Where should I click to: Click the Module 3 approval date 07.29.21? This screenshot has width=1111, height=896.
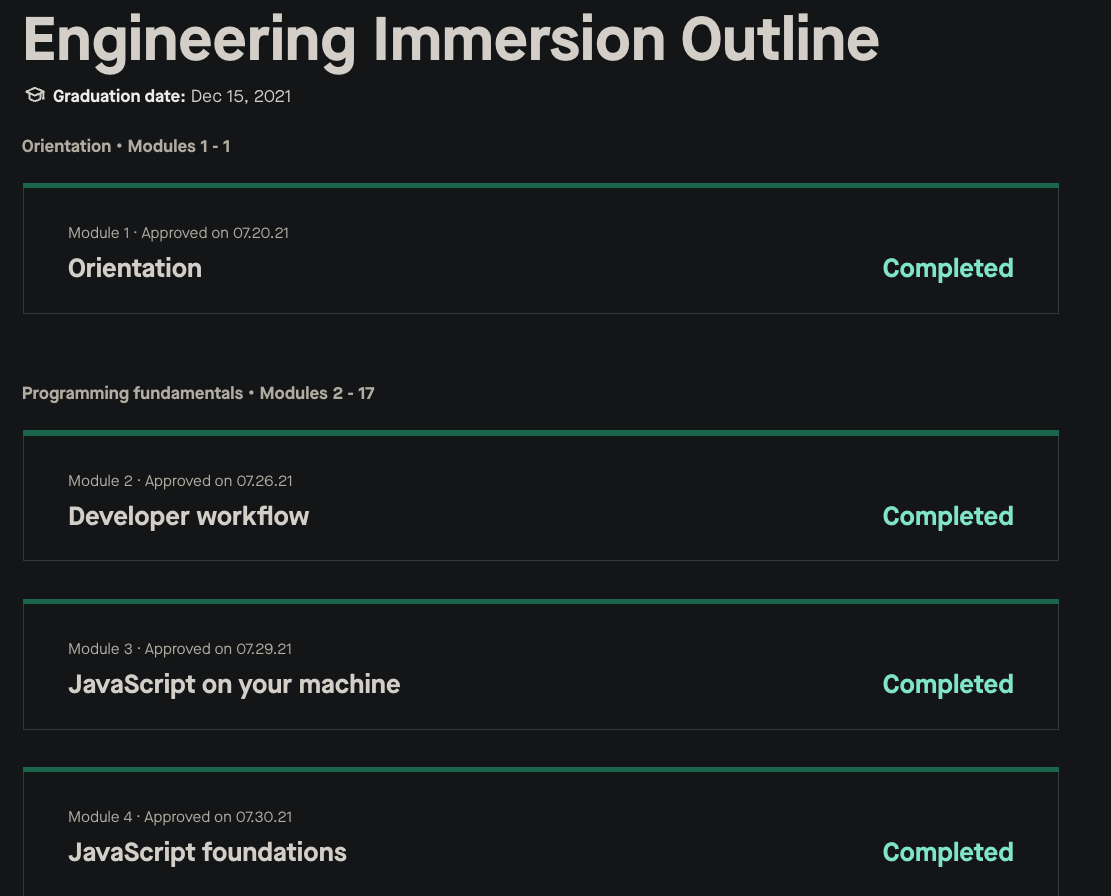click(265, 649)
